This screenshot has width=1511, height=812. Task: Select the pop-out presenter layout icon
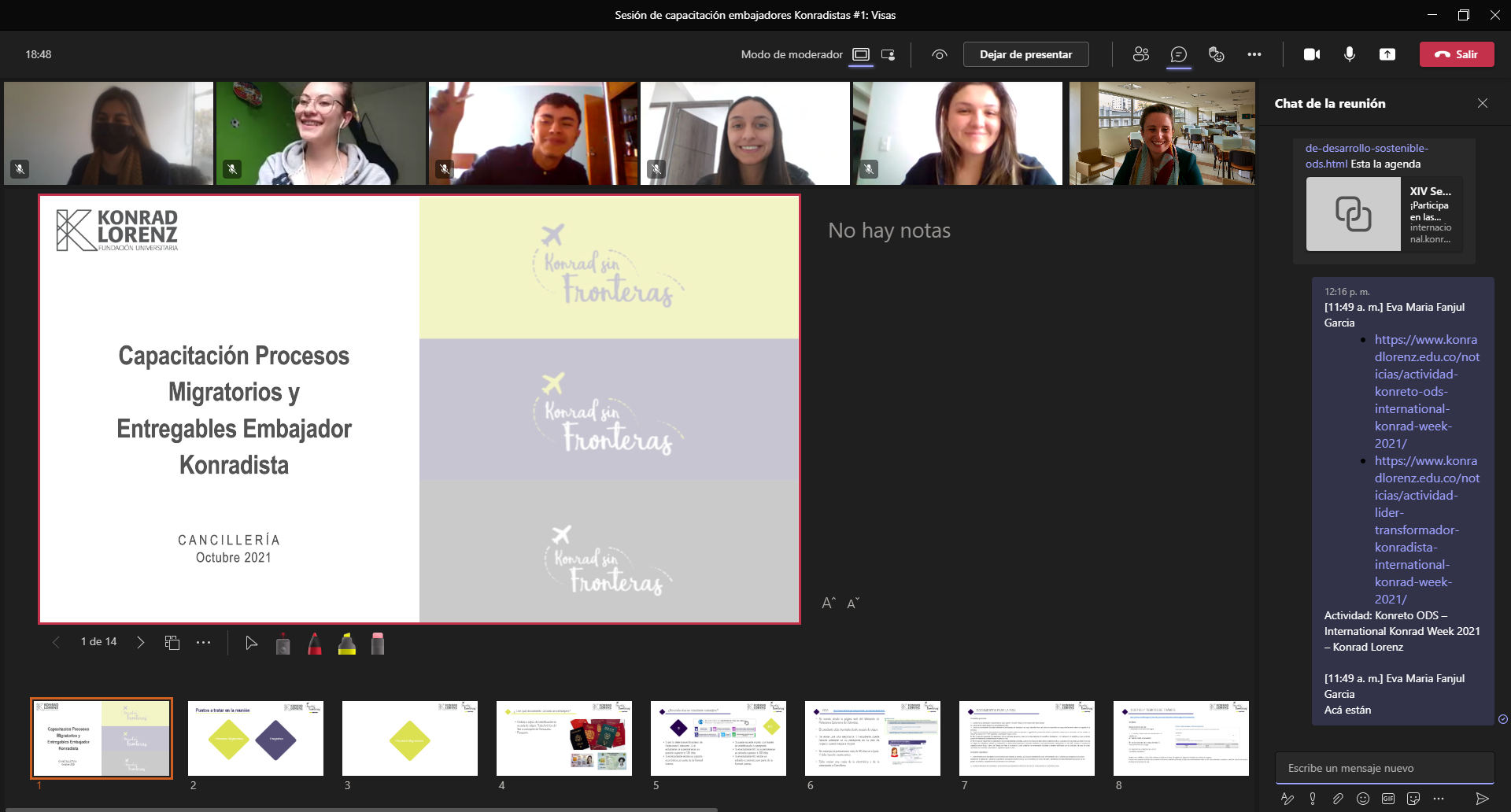coord(888,54)
